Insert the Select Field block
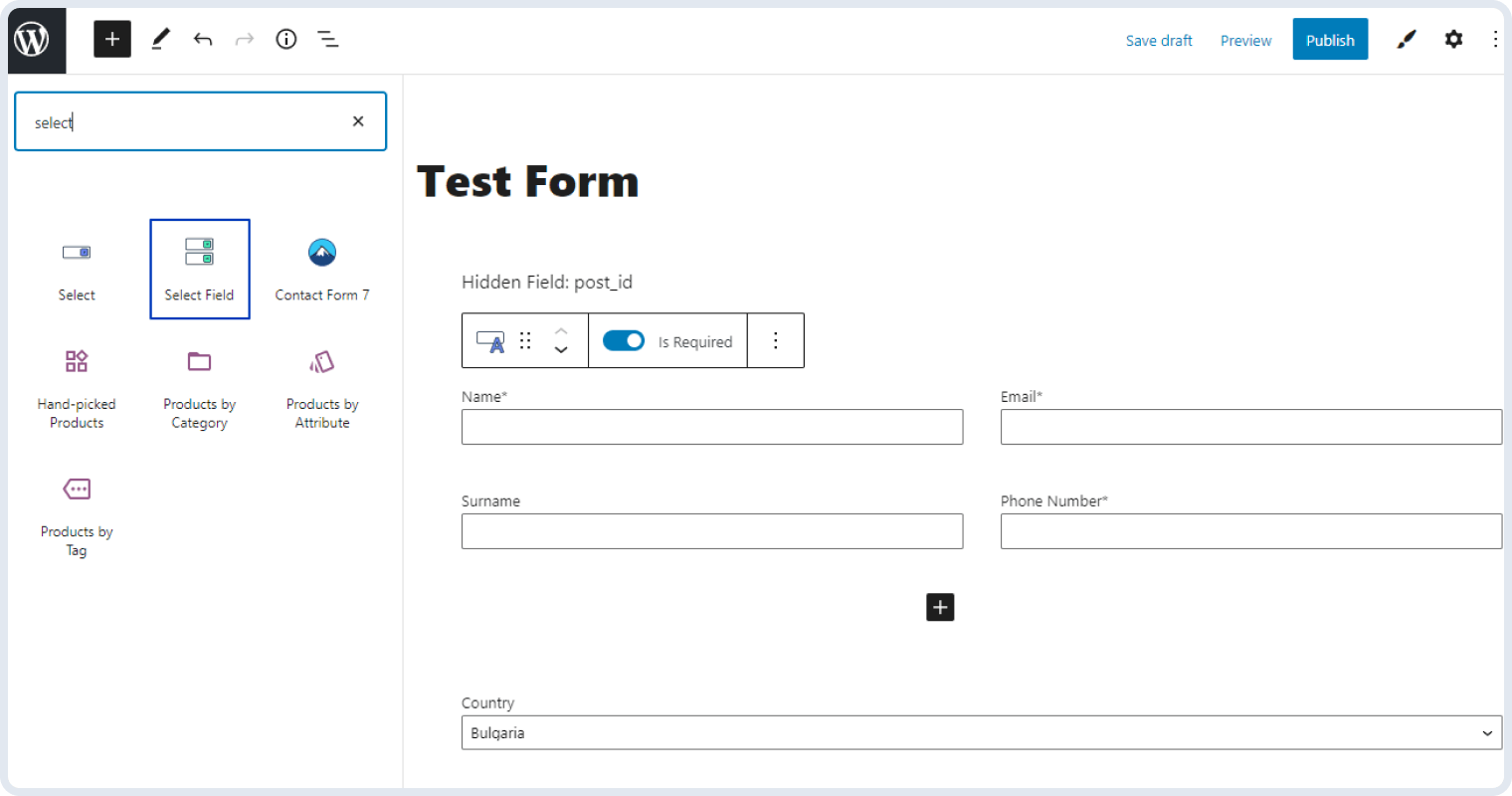 199,269
